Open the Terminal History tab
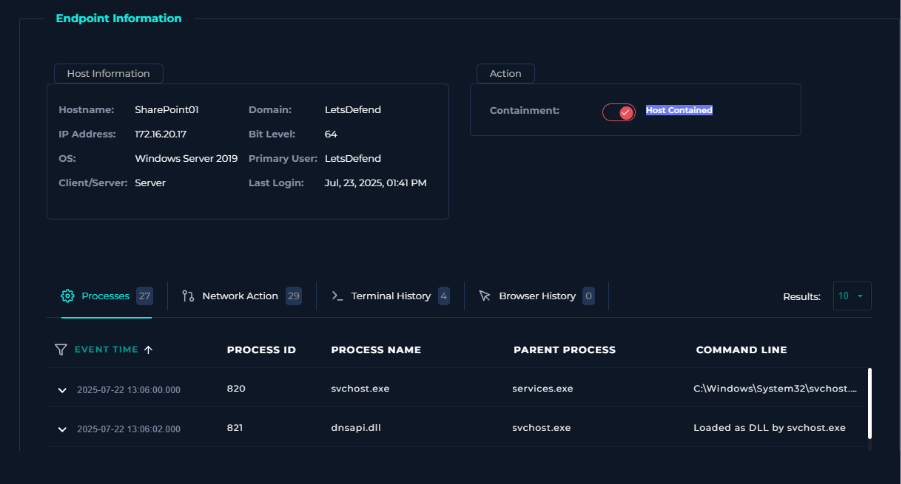Viewport: 901px width, 484px height. (390, 297)
